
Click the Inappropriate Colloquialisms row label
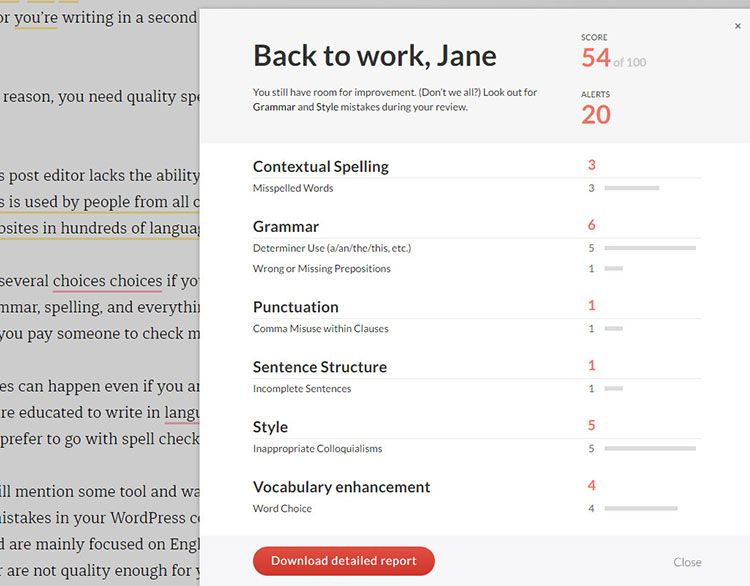click(x=317, y=448)
